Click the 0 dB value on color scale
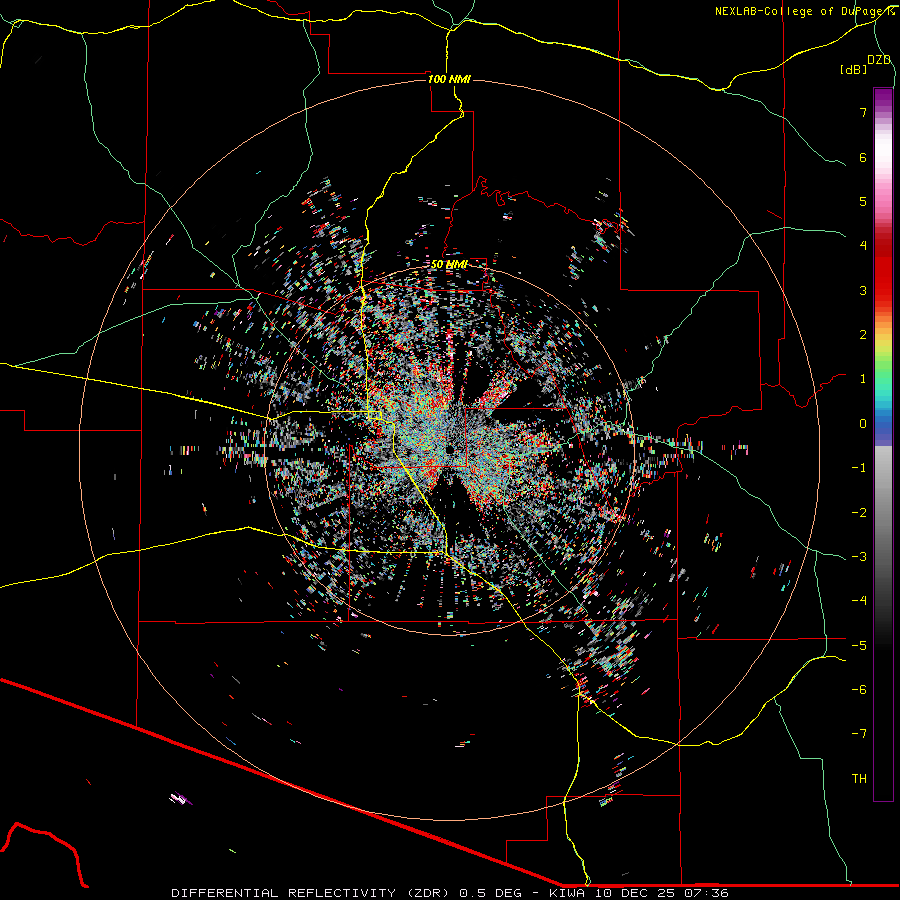 click(863, 424)
